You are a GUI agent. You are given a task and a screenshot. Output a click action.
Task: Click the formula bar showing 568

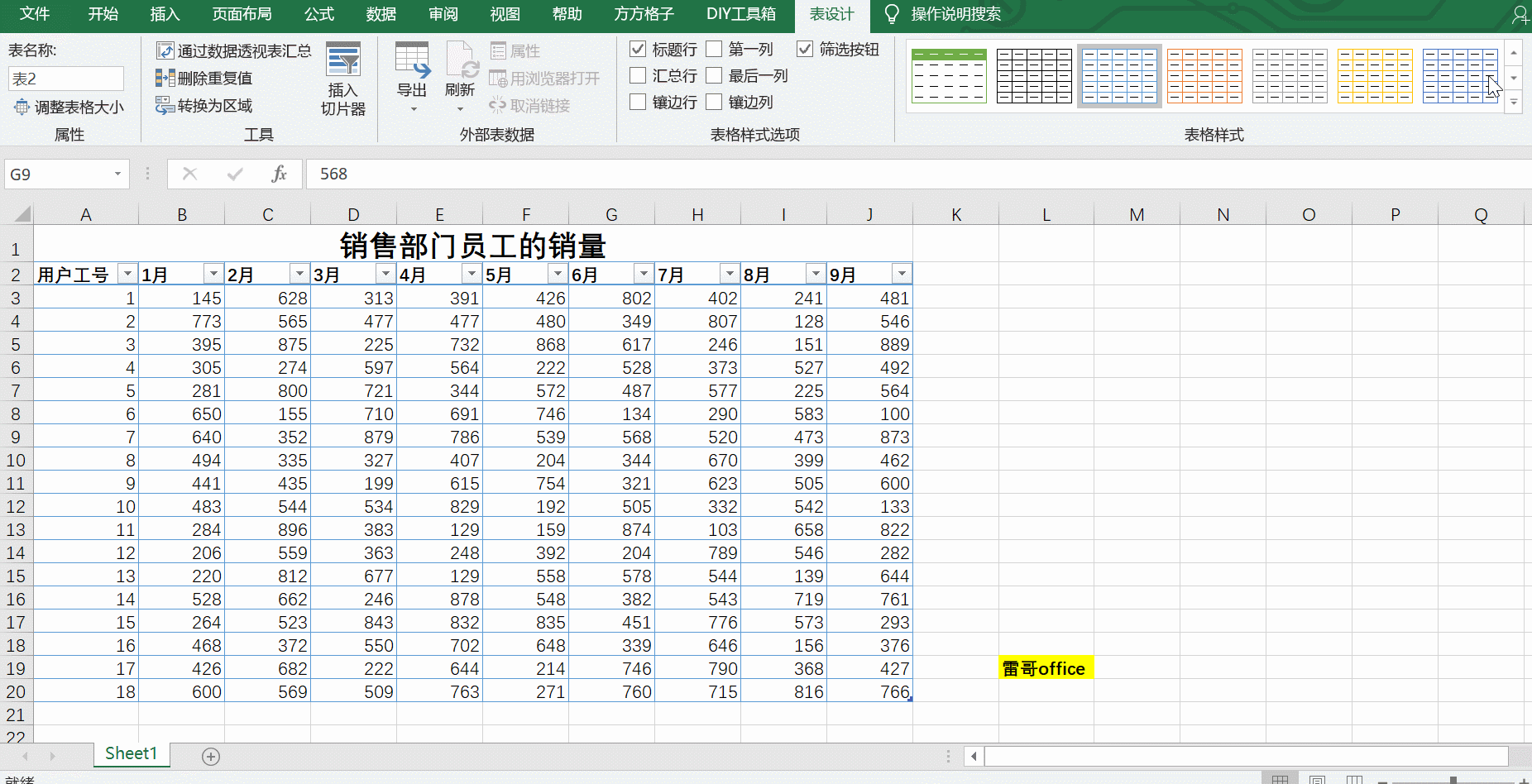click(918, 174)
